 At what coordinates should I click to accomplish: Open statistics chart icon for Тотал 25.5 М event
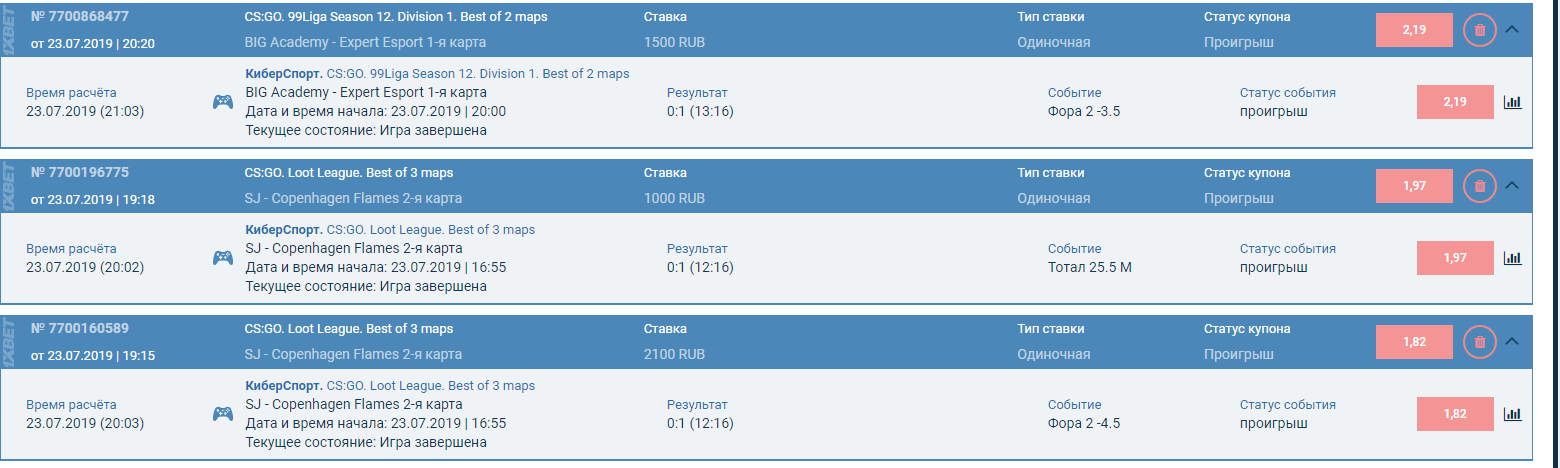tap(1512, 258)
